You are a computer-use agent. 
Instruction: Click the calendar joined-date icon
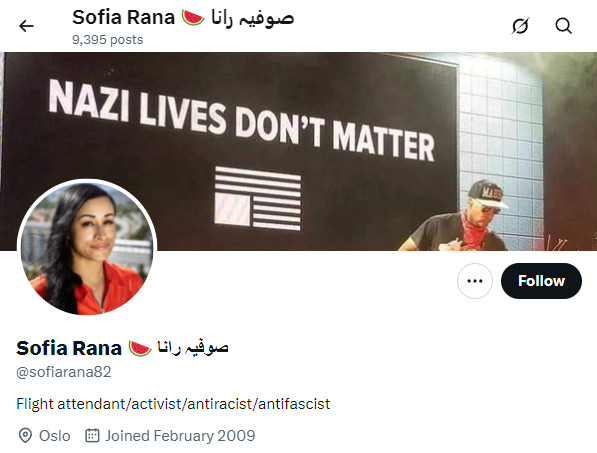92,435
